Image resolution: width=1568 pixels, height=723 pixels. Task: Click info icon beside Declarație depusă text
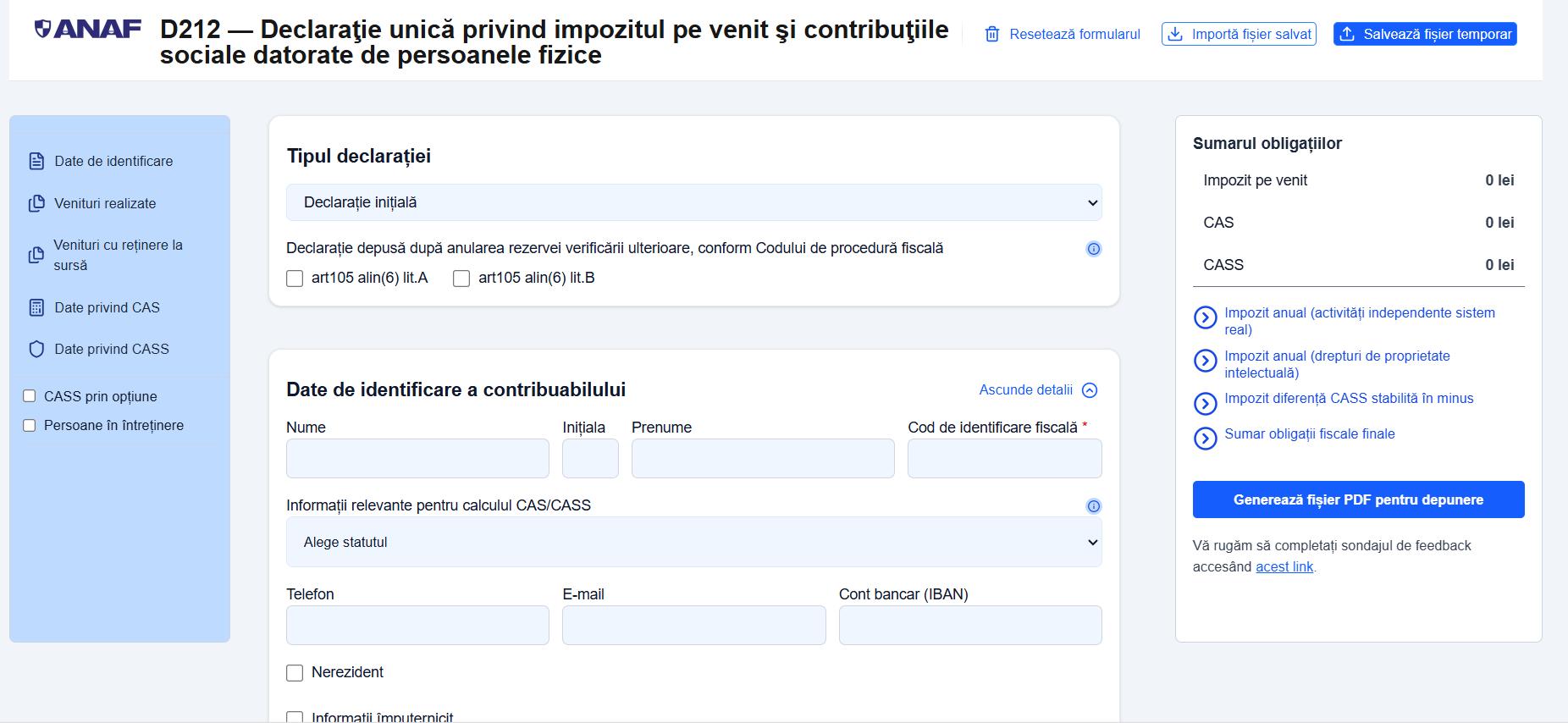click(1094, 249)
